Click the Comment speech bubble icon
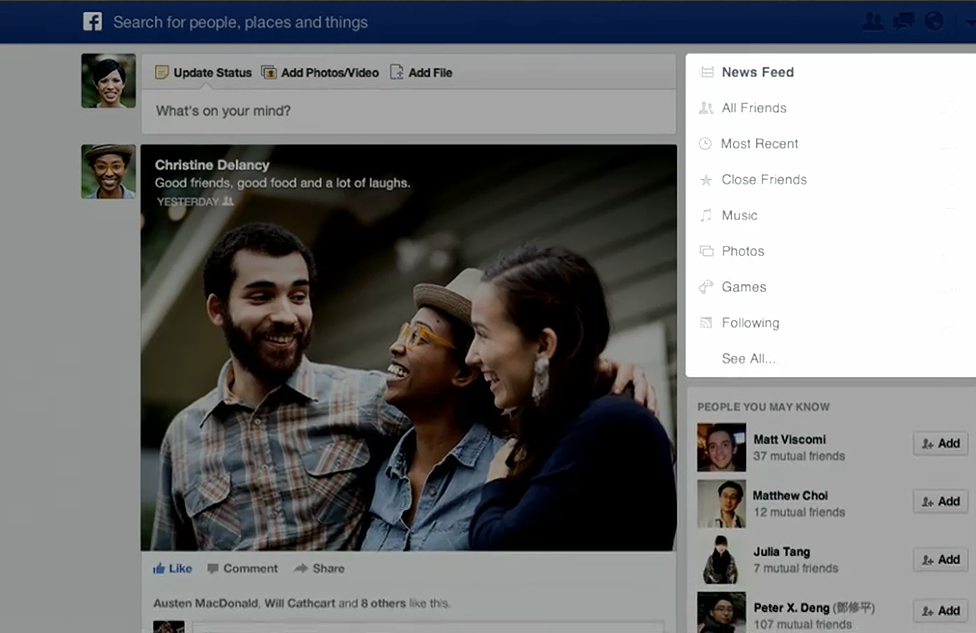This screenshot has width=976, height=633. tap(213, 568)
